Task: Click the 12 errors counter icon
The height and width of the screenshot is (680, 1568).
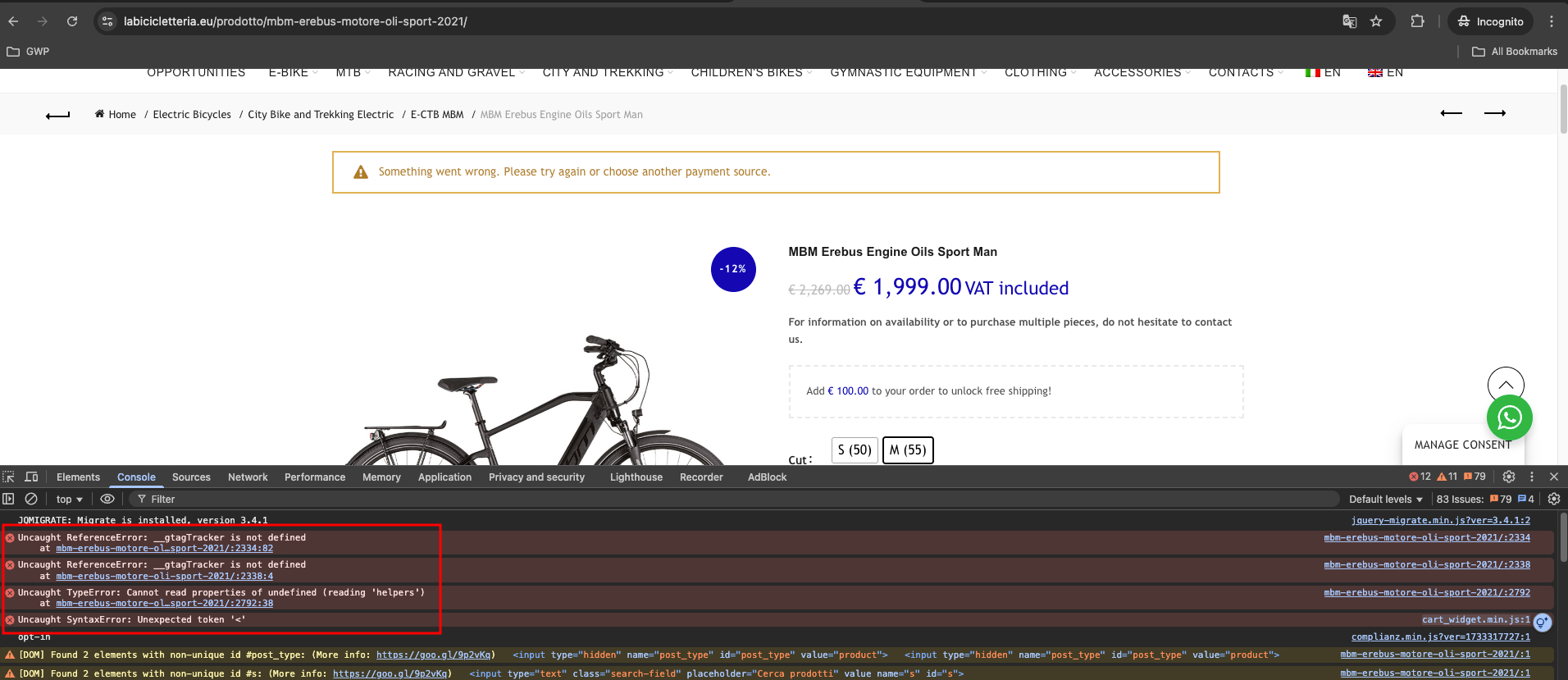Action: [x=1420, y=477]
